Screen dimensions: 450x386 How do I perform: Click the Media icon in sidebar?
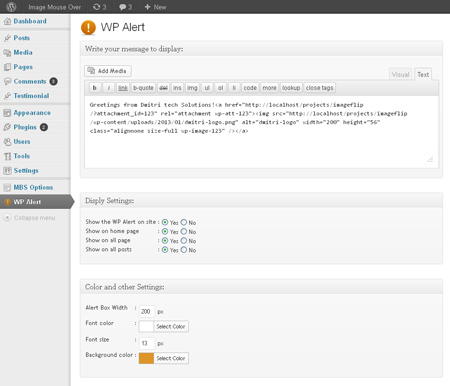[x=7, y=53]
